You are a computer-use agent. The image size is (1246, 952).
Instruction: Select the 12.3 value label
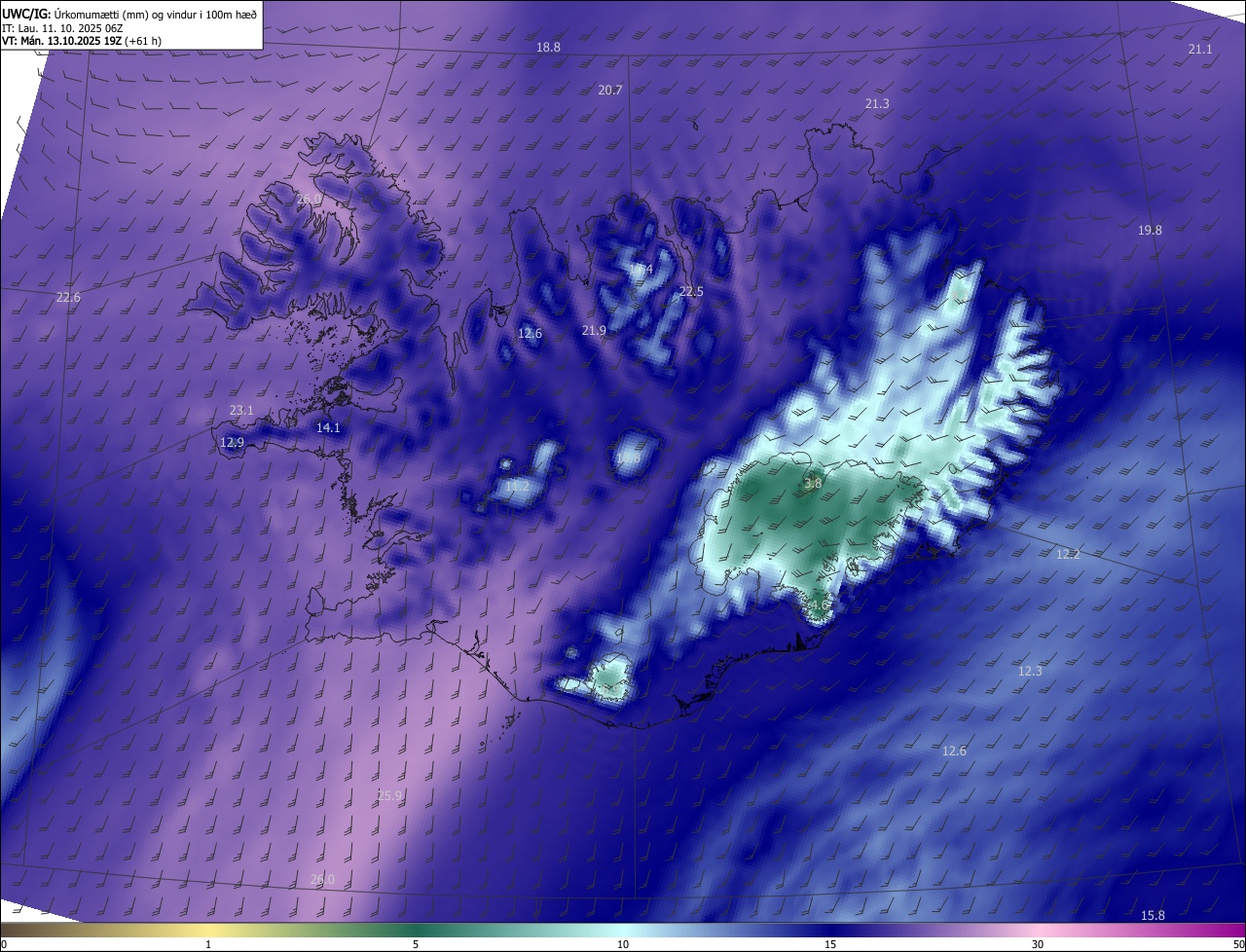(x=1030, y=672)
